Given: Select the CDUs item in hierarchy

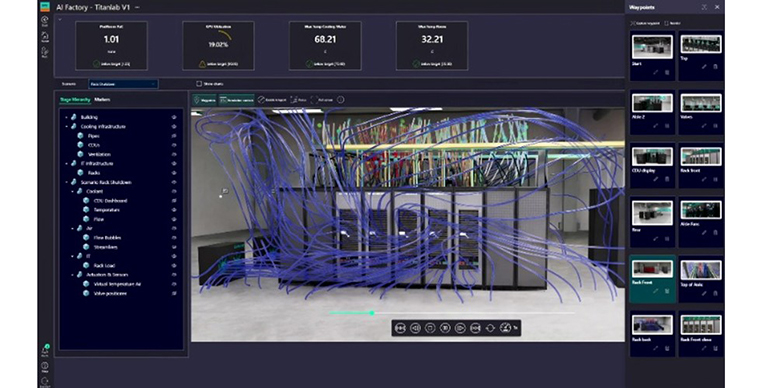Looking at the screenshot, I should (x=94, y=145).
